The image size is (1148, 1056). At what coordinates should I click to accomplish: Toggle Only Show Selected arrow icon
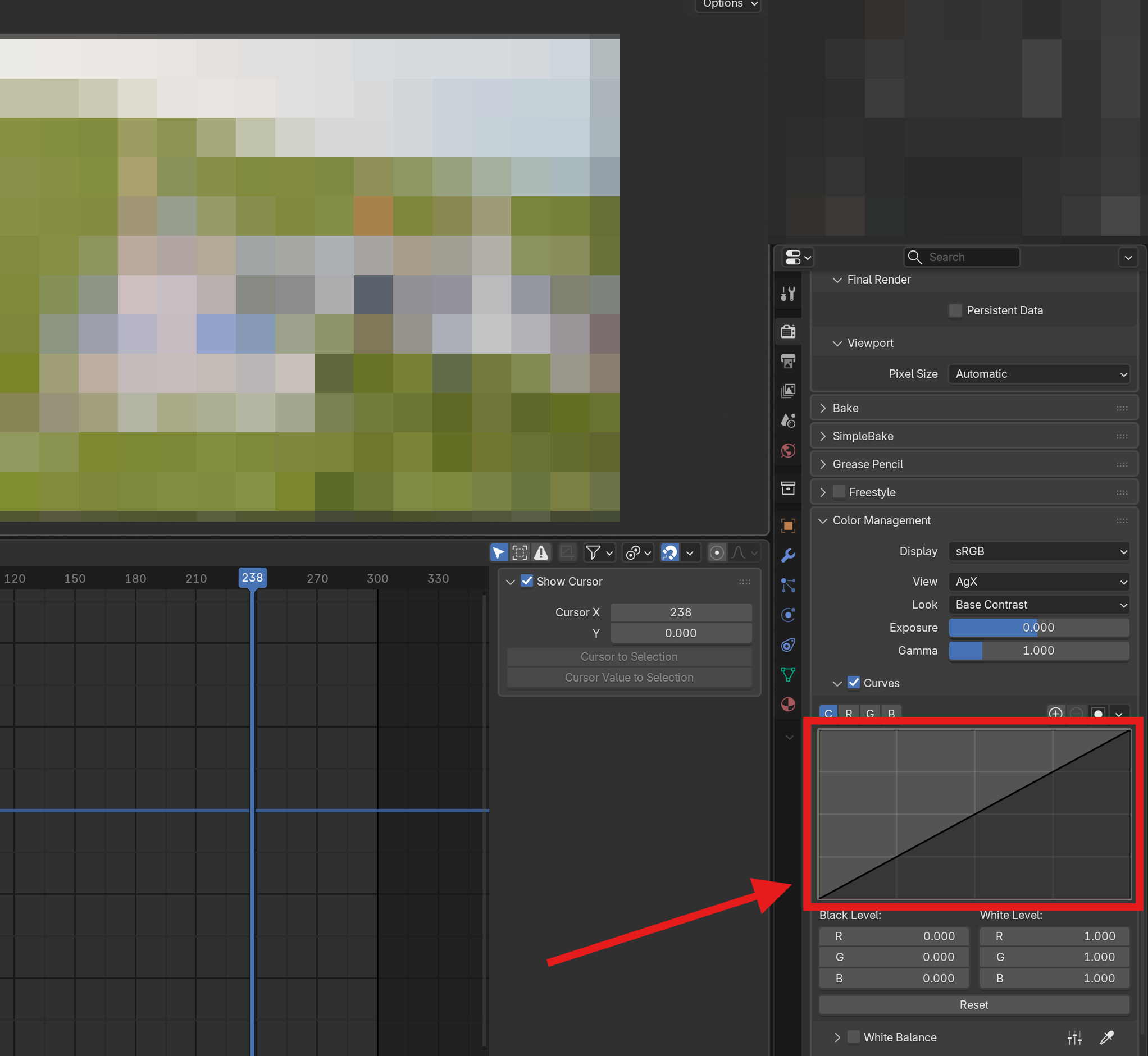pos(499,552)
